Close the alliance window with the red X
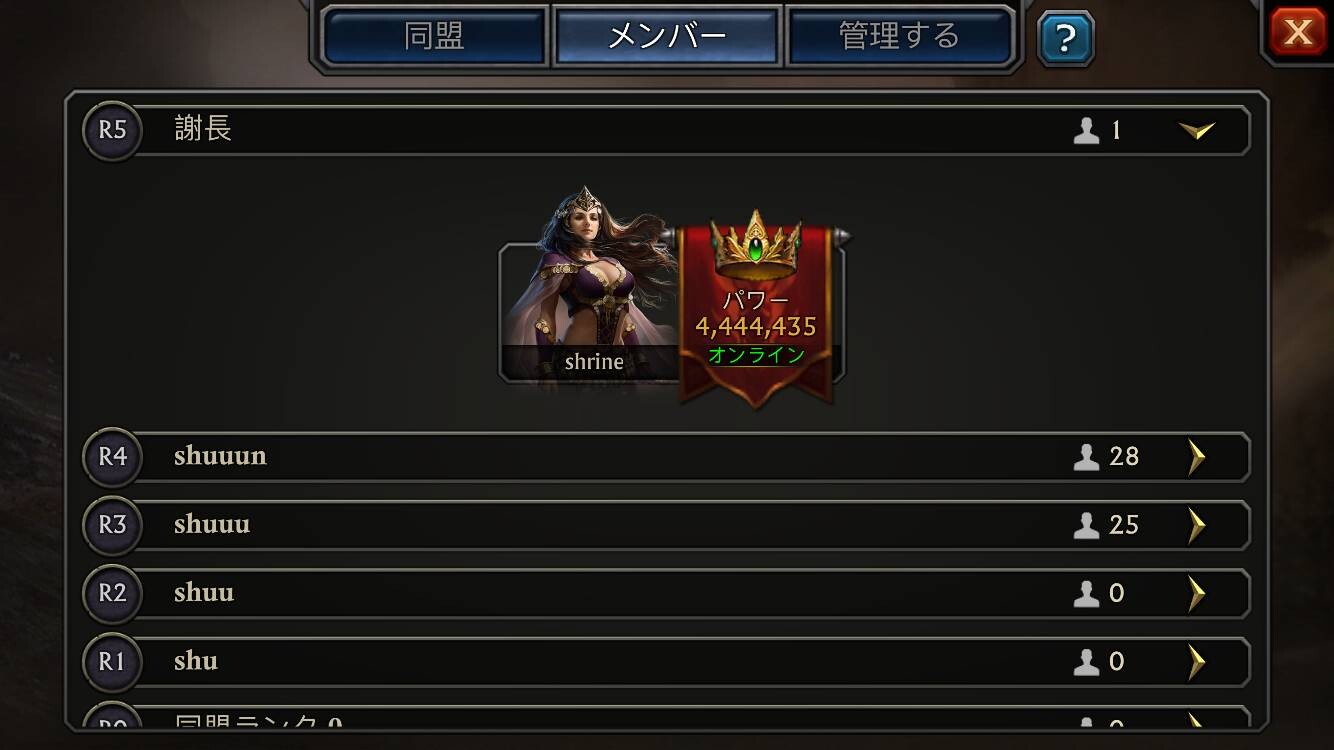Image resolution: width=1334 pixels, height=750 pixels. coord(1298,32)
